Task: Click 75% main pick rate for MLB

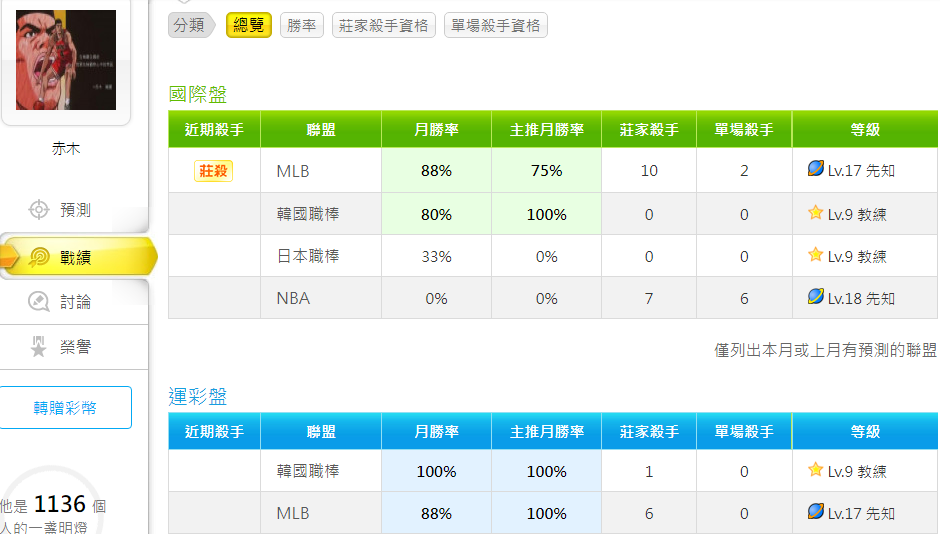Action: click(547, 171)
